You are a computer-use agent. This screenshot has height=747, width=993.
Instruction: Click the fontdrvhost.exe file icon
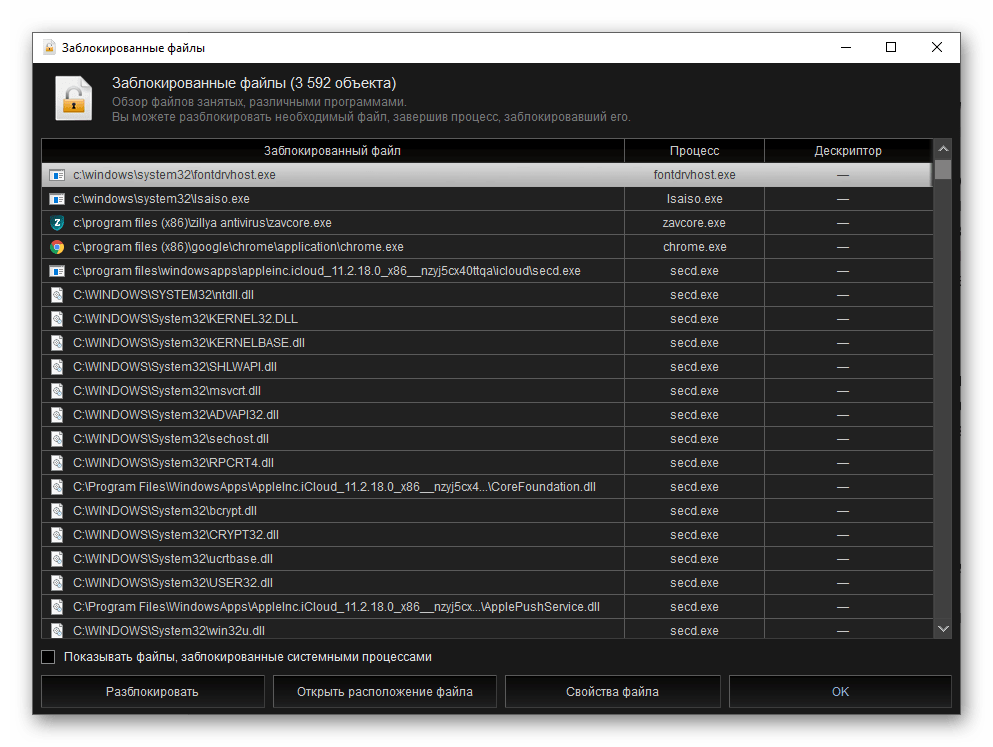57,175
